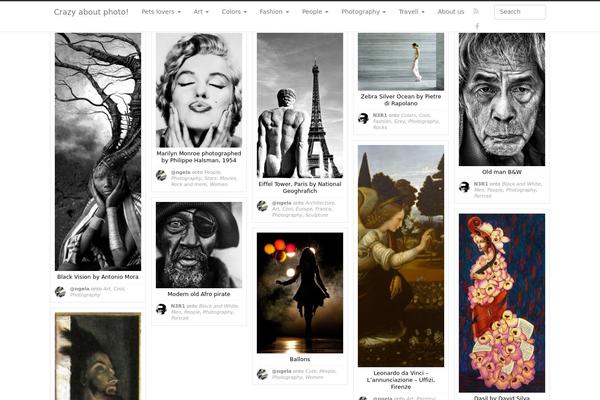
Task: Click the avatar on the Ballons card
Action: (x=262, y=374)
